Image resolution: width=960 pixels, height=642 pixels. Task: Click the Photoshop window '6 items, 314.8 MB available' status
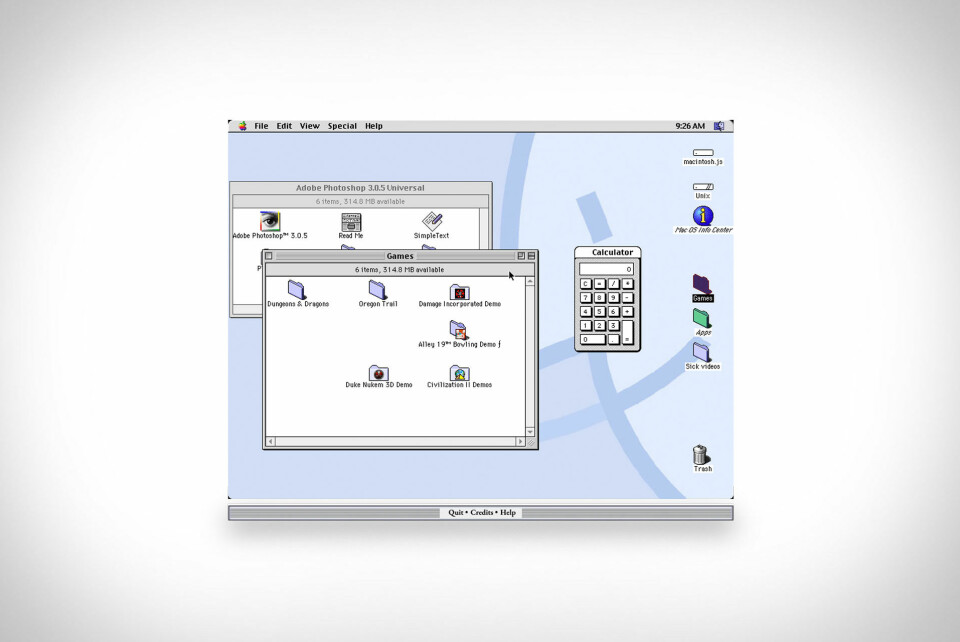tap(360, 201)
